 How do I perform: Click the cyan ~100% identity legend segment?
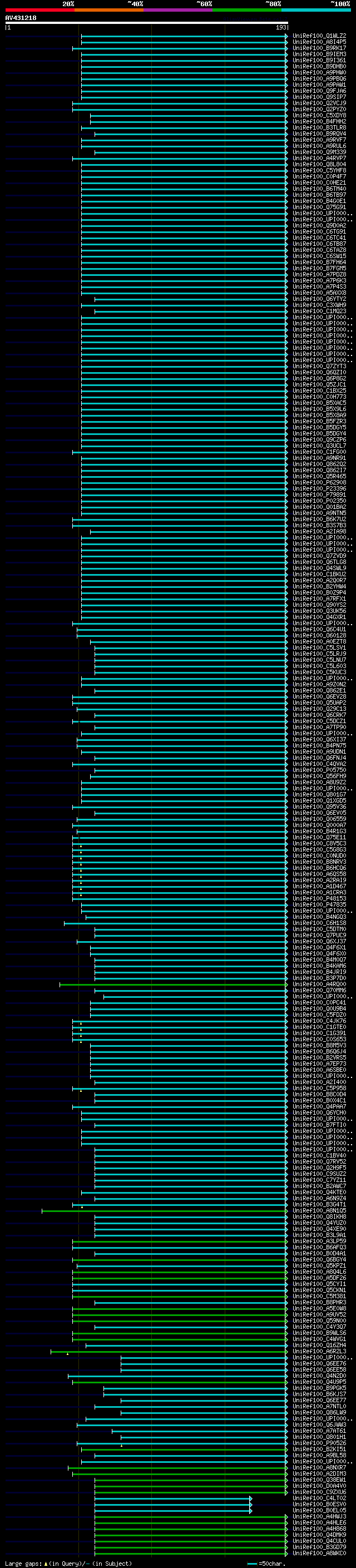pos(316,10)
